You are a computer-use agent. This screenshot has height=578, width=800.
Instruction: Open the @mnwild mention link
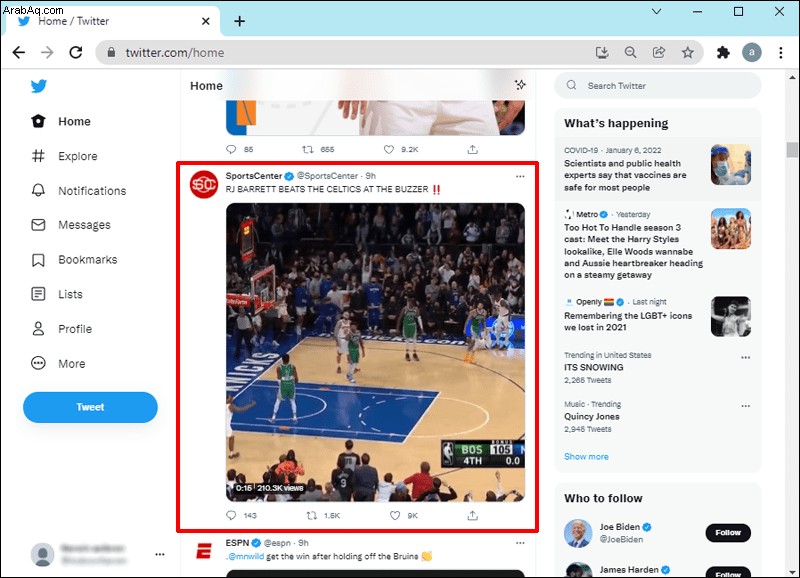245,556
